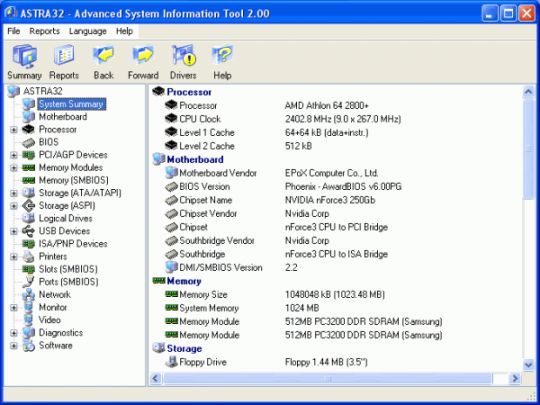Open the Reports menu
Image resolution: width=540 pixels, height=405 pixels.
44,31
